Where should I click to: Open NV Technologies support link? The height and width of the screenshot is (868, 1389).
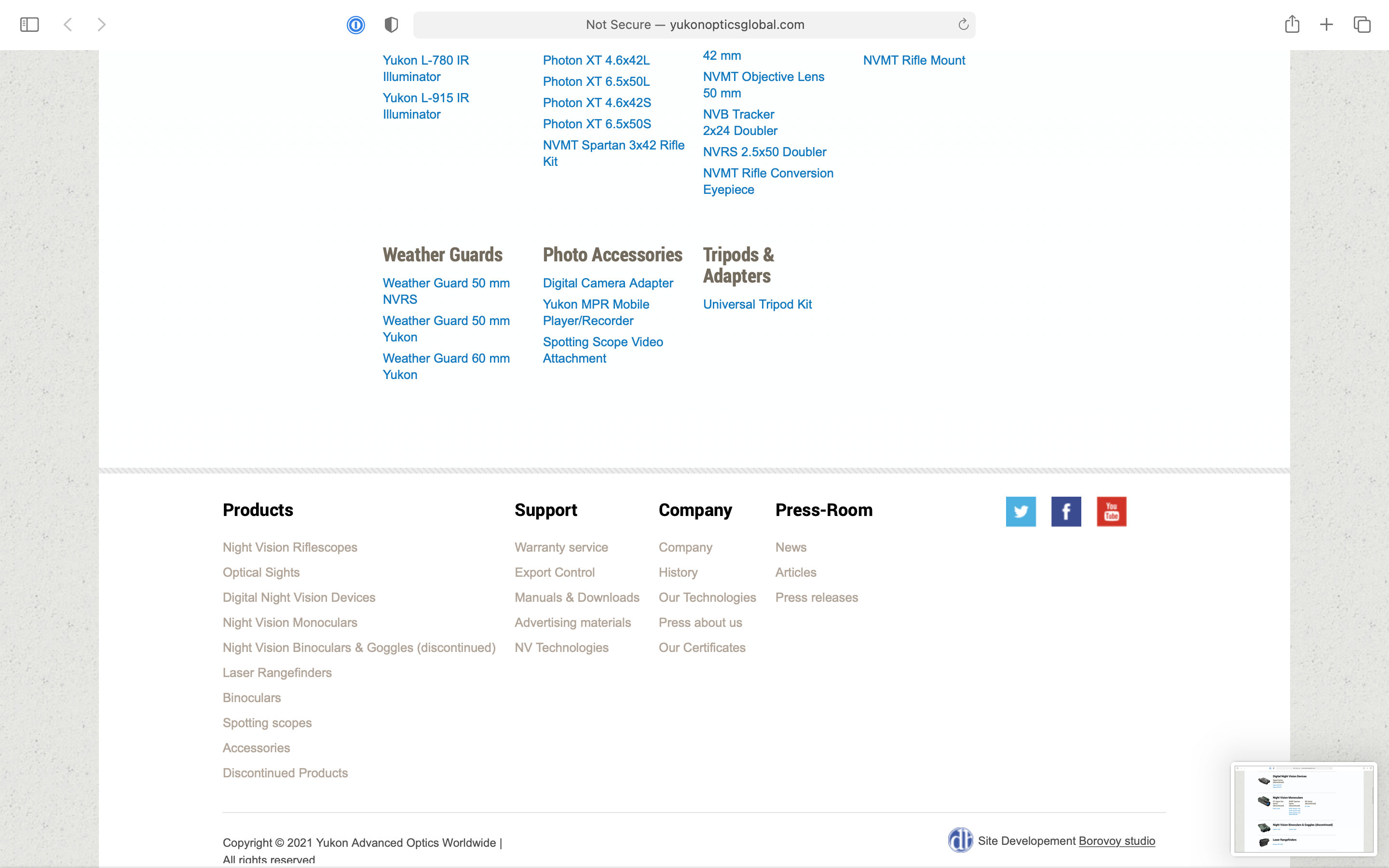[x=561, y=648]
